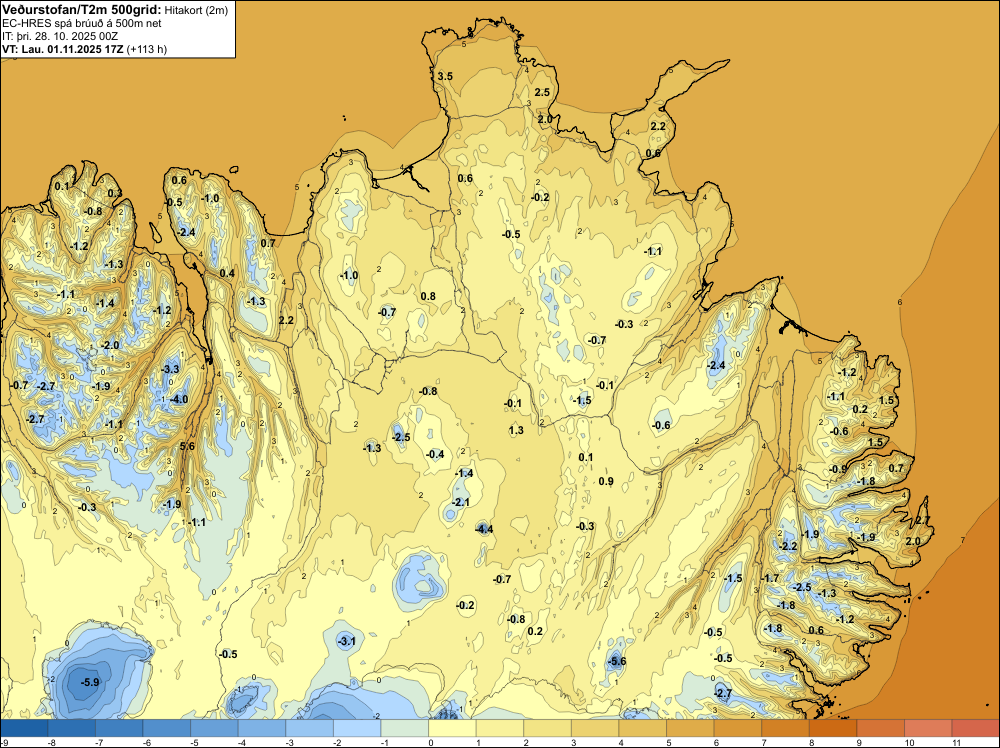Click the -2.1 temperature value
This screenshot has width=1000, height=748.
460,502
